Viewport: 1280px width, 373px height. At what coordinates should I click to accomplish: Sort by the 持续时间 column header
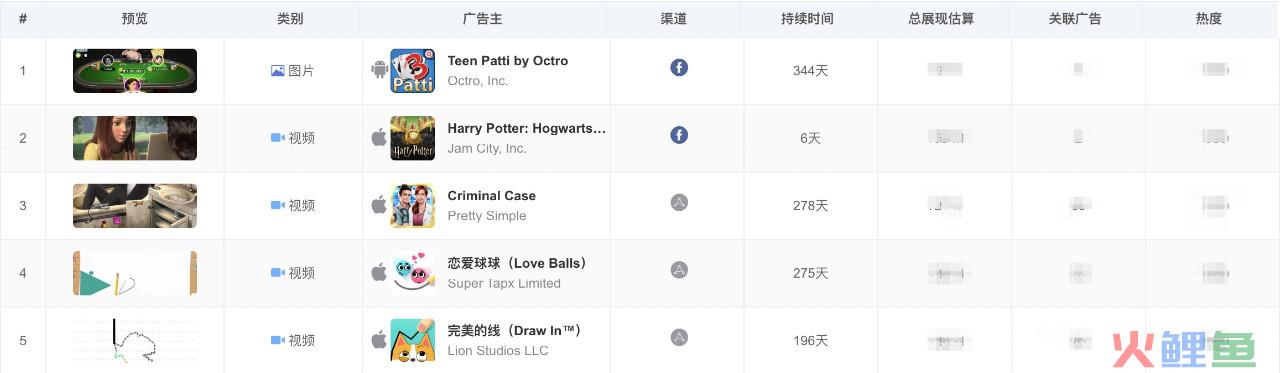click(x=807, y=19)
